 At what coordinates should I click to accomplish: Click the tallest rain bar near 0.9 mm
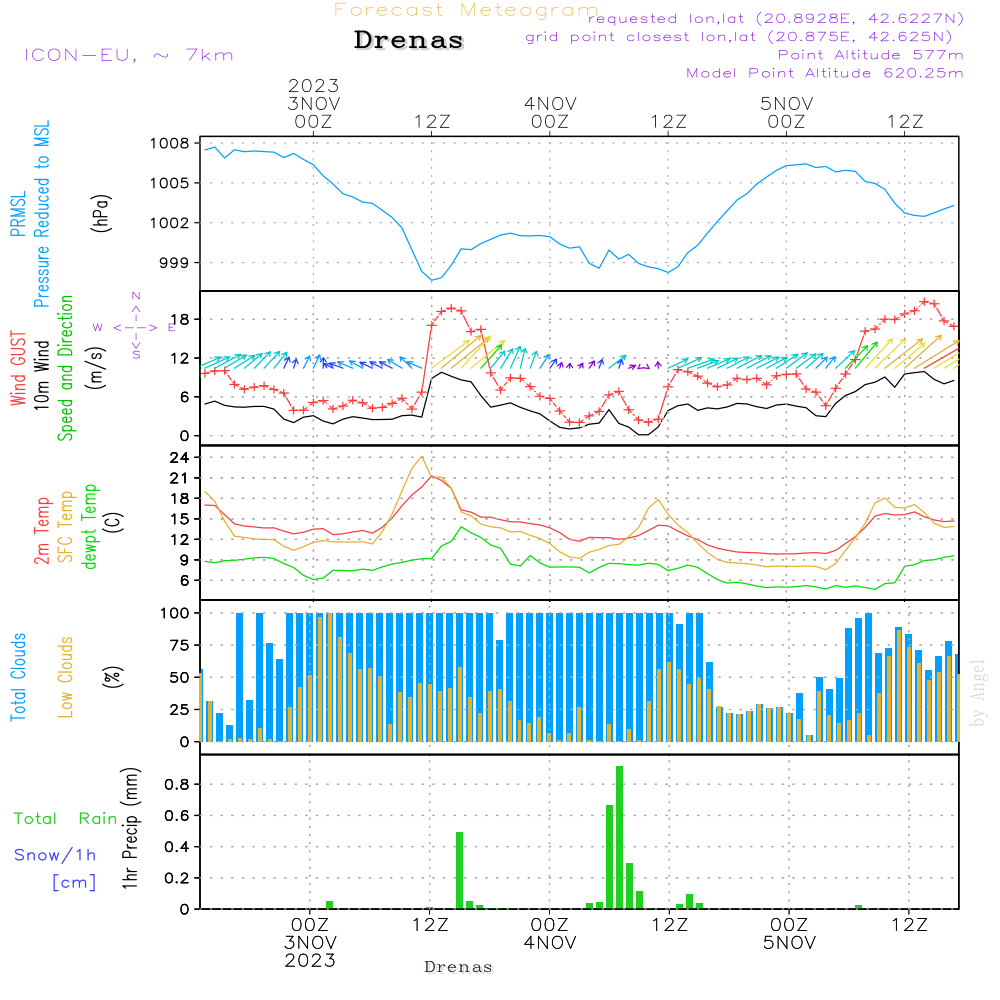[x=619, y=837]
